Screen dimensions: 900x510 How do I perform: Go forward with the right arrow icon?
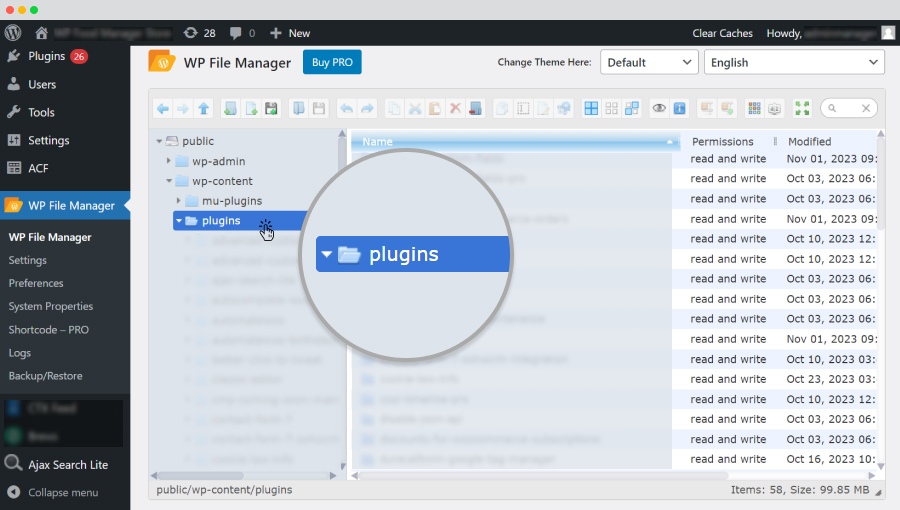point(183,108)
